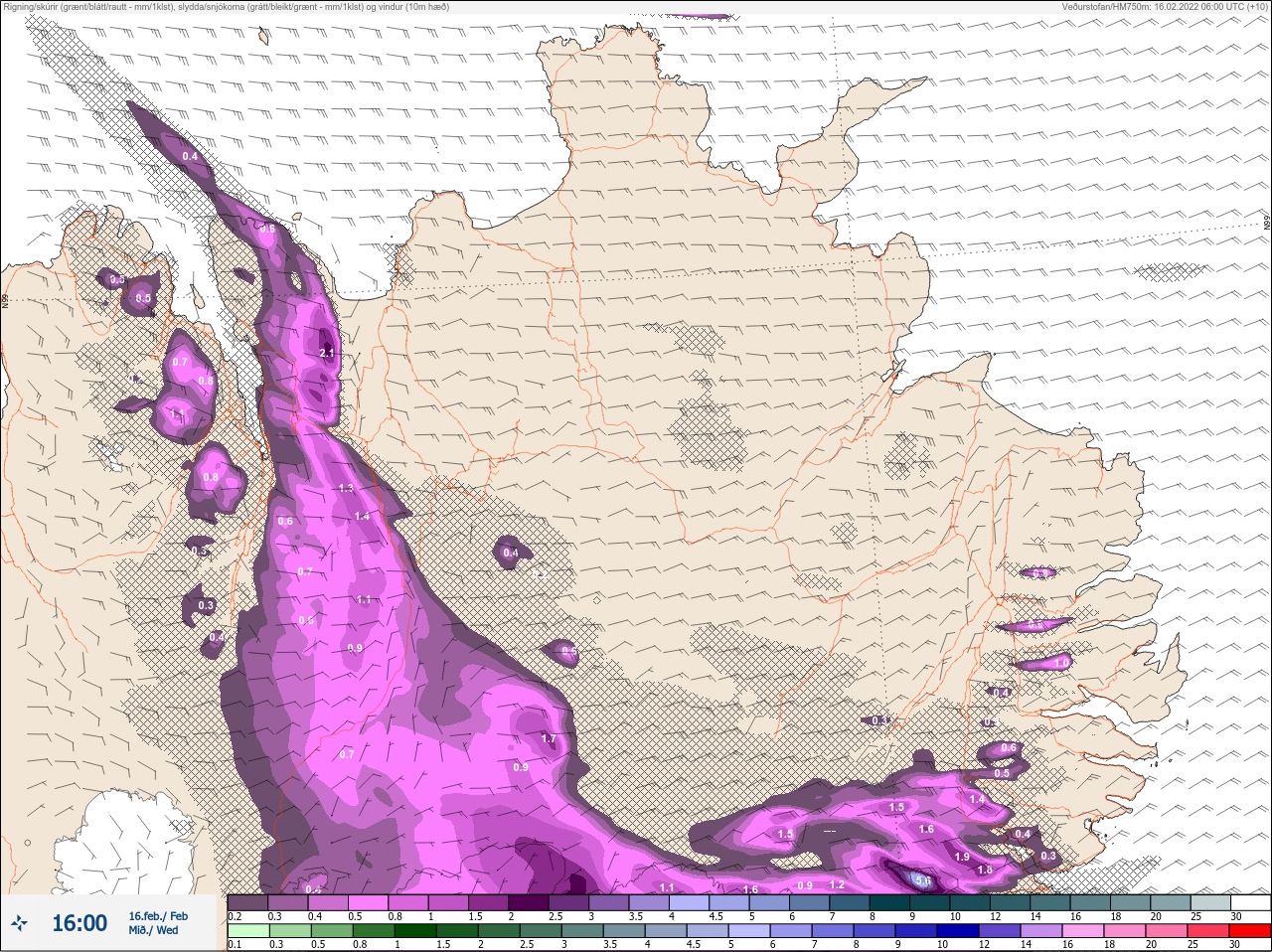Image resolution: width=1272 pixels, height=952 pixels.
Task: Click the 1.8 precipitation value on map
Action: [985, 870]
